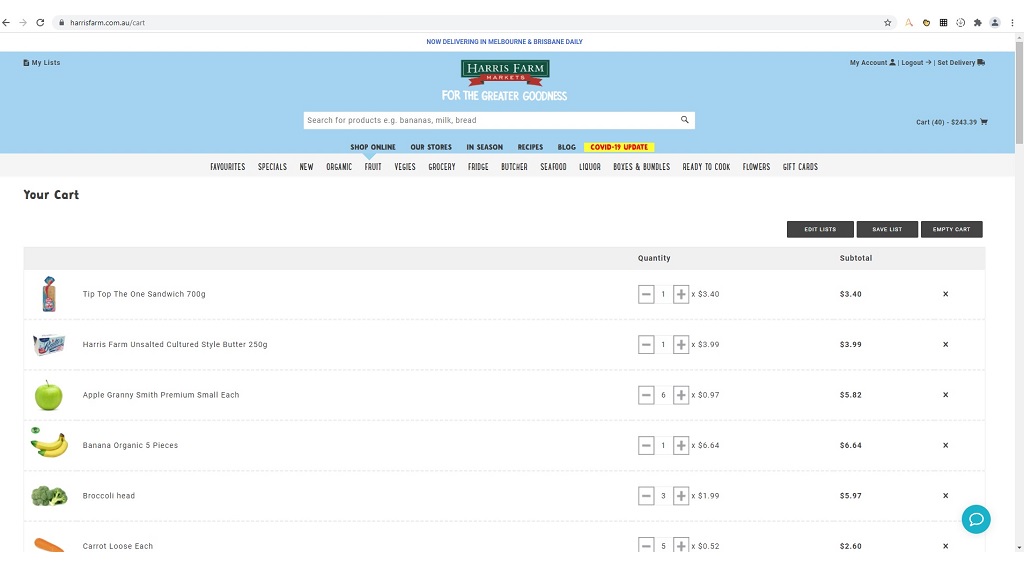Open the Boxes & Bundles category
The width and height of the screenshot is (1024, 576).
point(641,167)
